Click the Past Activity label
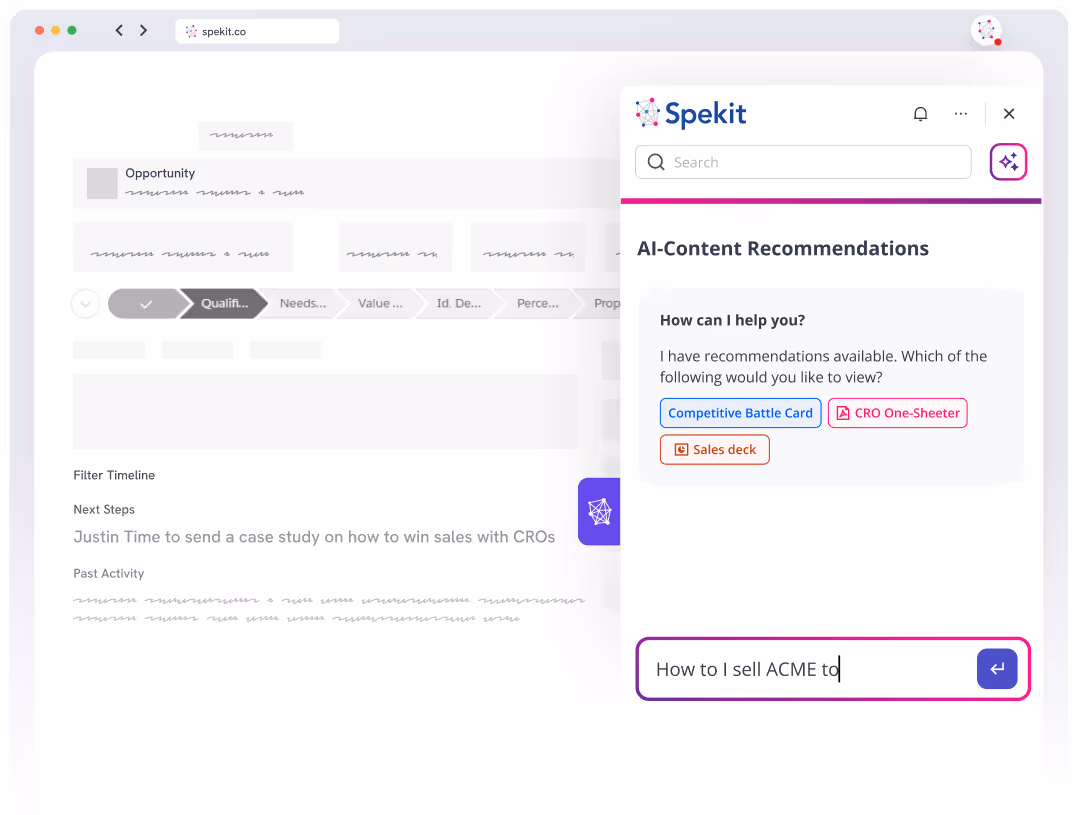 (109, 573)
